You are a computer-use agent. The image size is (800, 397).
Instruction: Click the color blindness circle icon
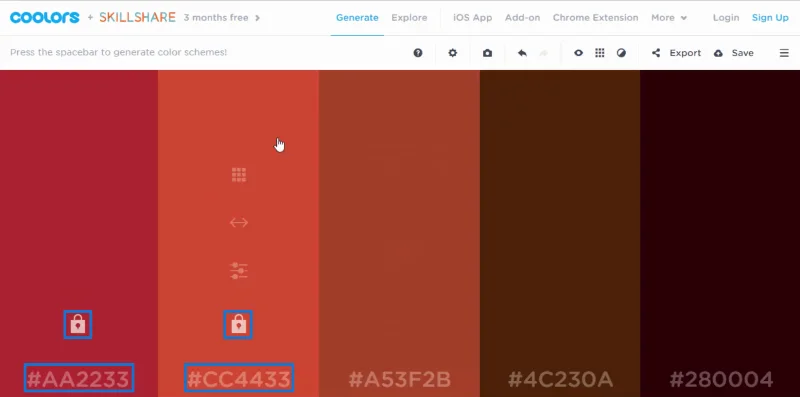pyautogui.click(x=621, y=53)
